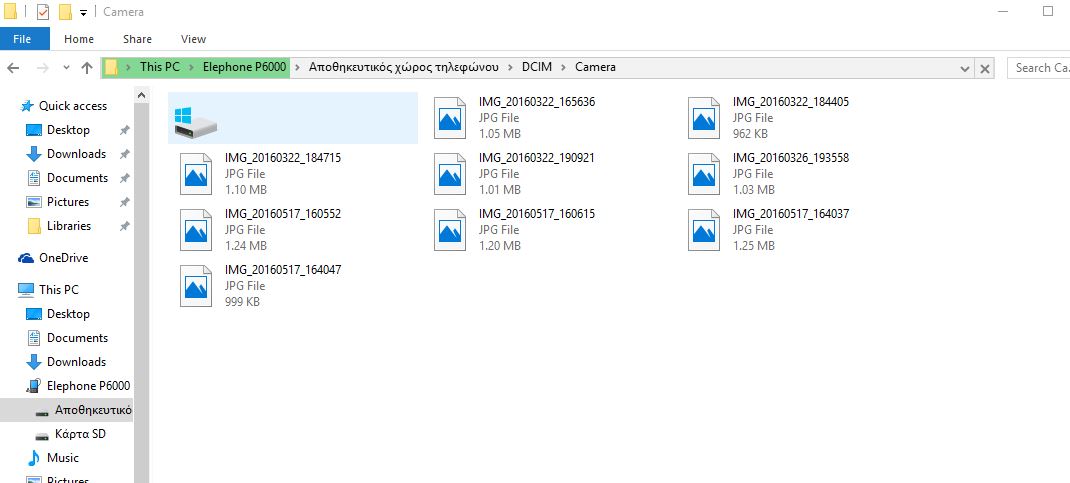Click the 962 KB size text

point(751,134)
